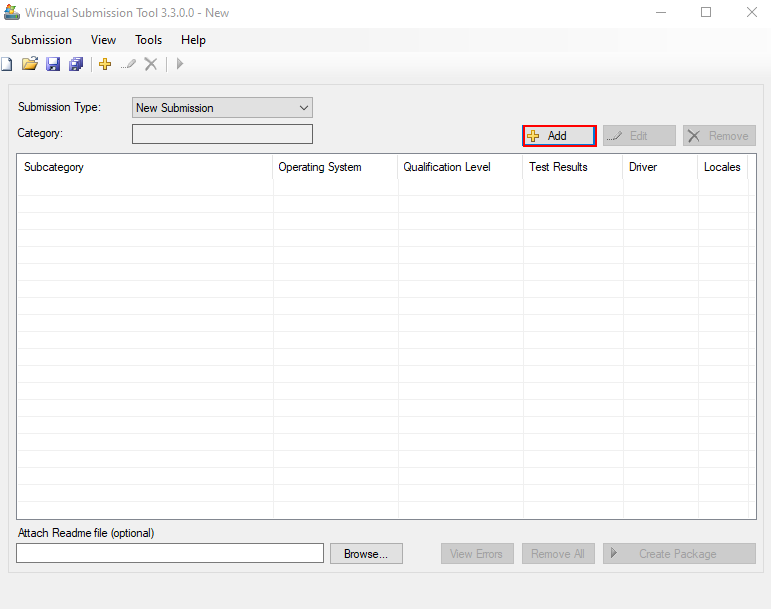Click the Qualification Level column header

click(460, 167)
